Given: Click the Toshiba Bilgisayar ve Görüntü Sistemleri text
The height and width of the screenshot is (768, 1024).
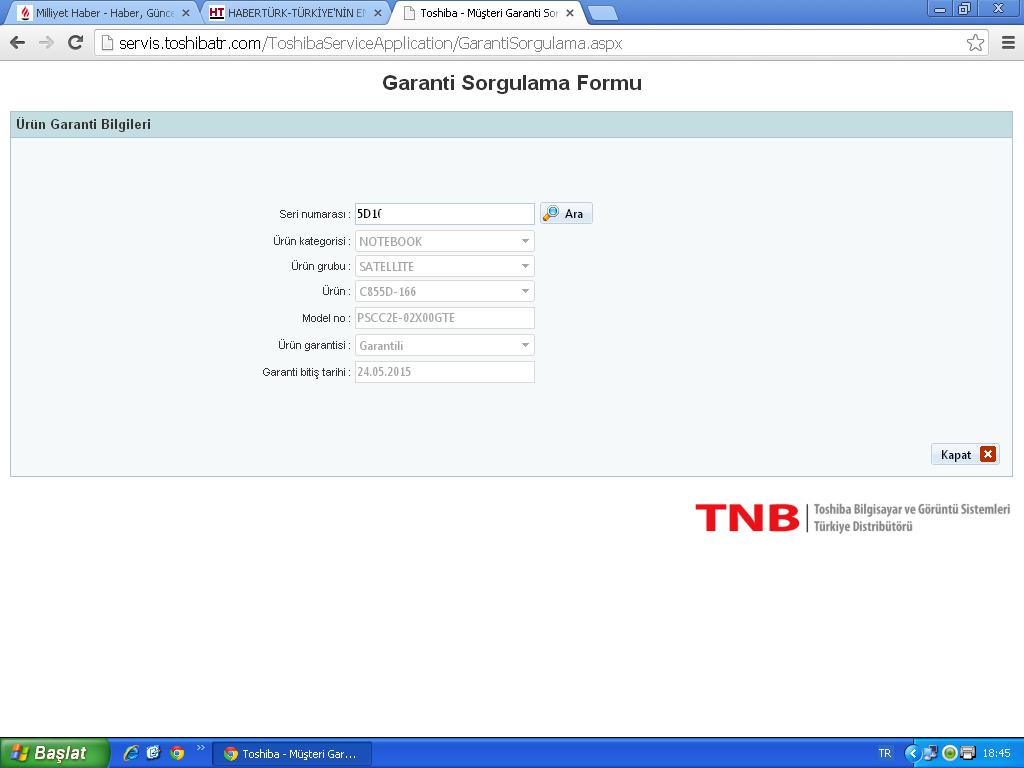Looking at the screenshot, I should tap(912, 509).
